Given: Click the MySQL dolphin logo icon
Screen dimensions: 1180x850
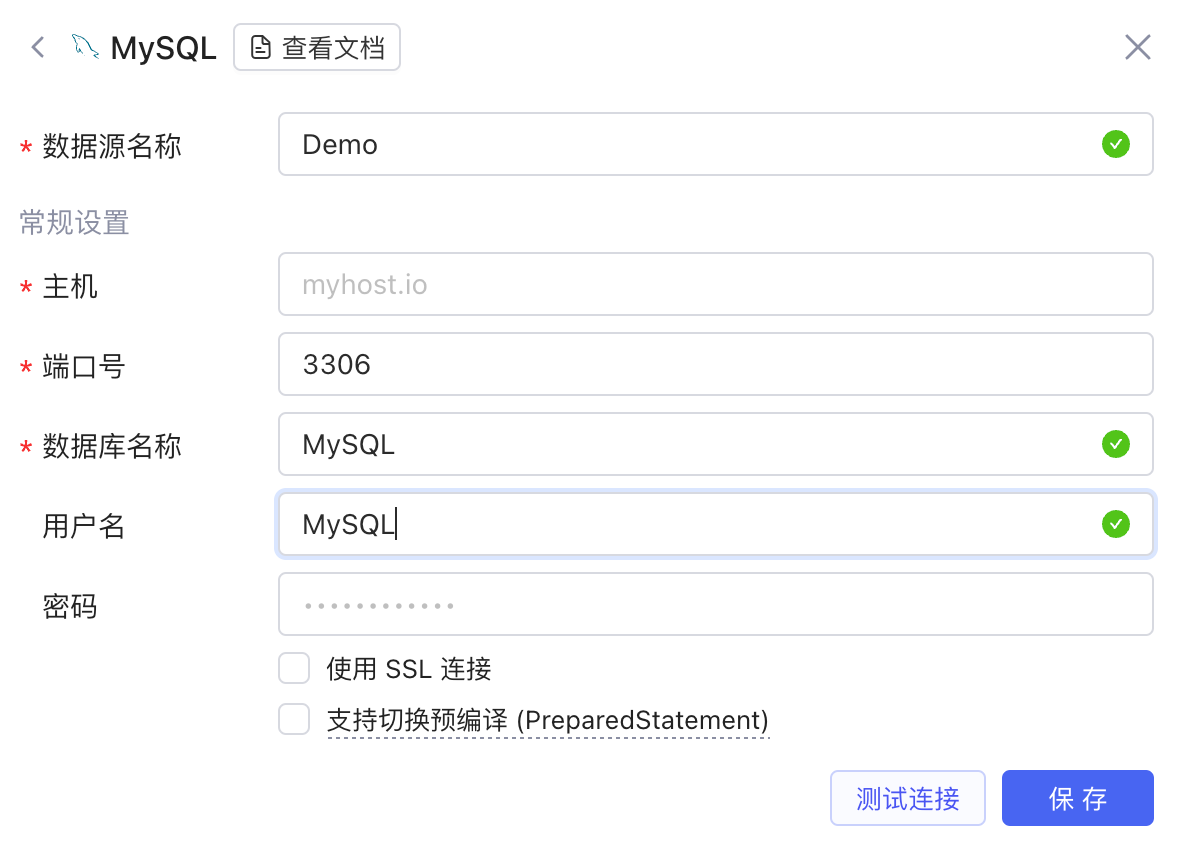Looking at the screenshot, I should tap(84, 47).
